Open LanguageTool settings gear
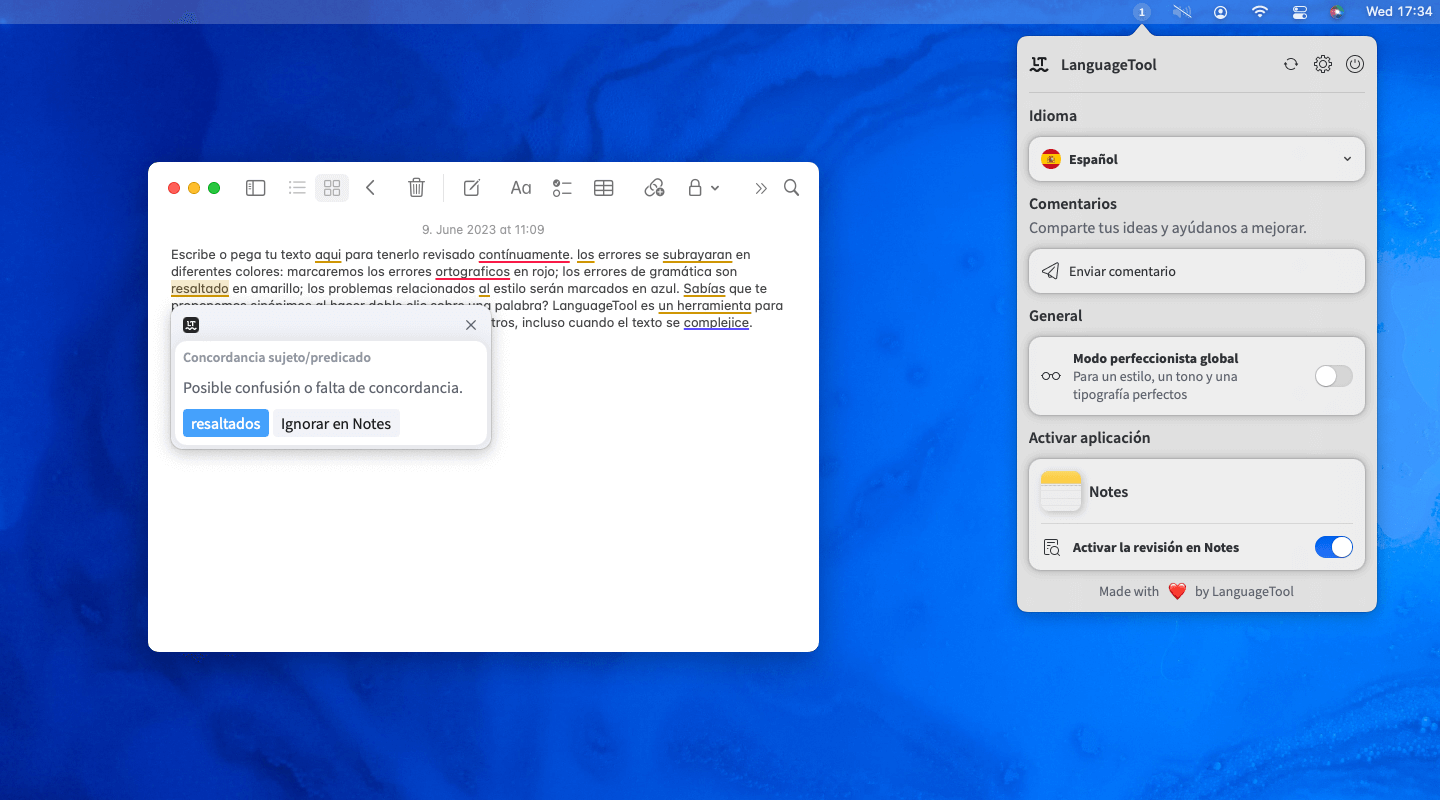This screenshot has width=1440, height=800. 1323,64
